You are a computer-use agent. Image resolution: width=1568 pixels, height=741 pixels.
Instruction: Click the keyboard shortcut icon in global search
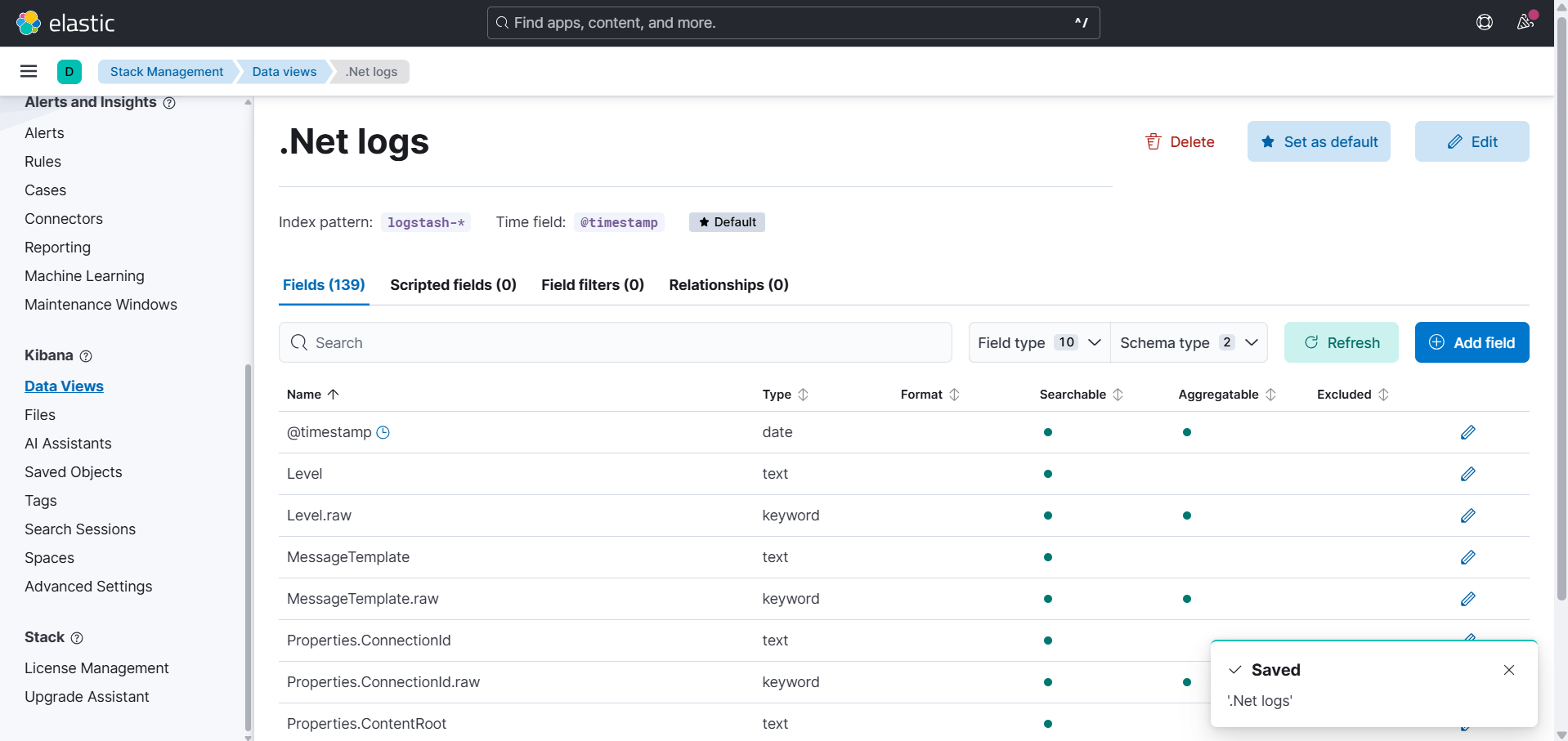tap(1081, 22)
